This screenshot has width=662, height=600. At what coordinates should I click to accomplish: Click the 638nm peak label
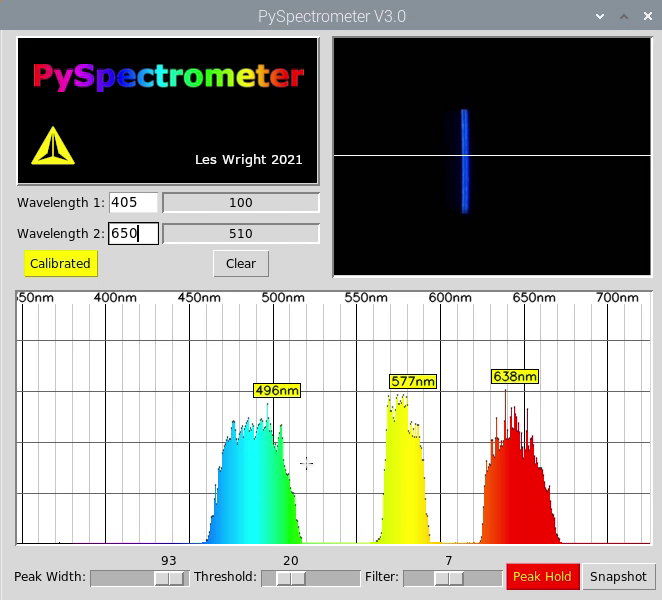click(515, 376)
